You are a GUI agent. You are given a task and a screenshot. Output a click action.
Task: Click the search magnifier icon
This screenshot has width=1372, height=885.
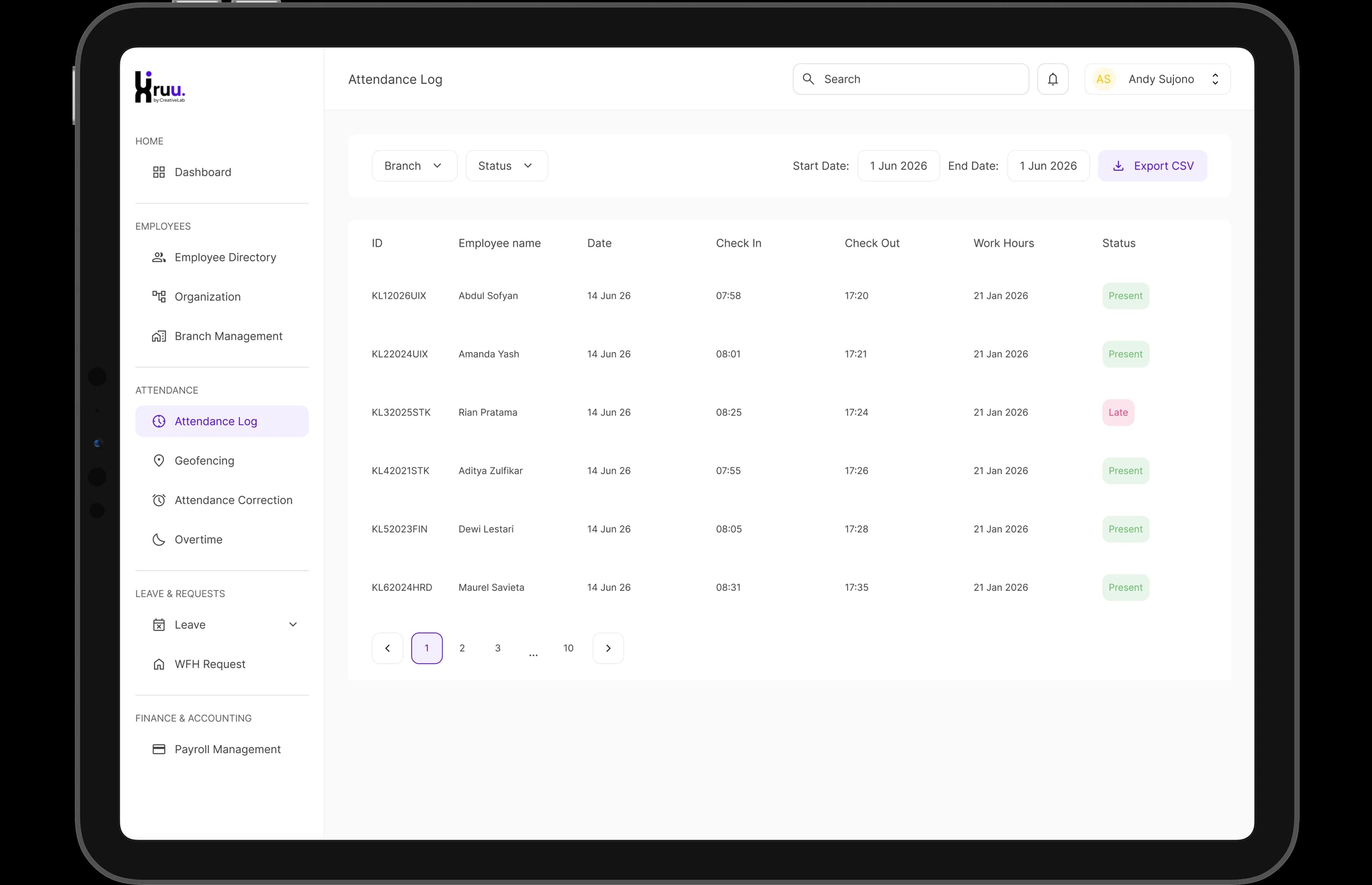[808, 79]
